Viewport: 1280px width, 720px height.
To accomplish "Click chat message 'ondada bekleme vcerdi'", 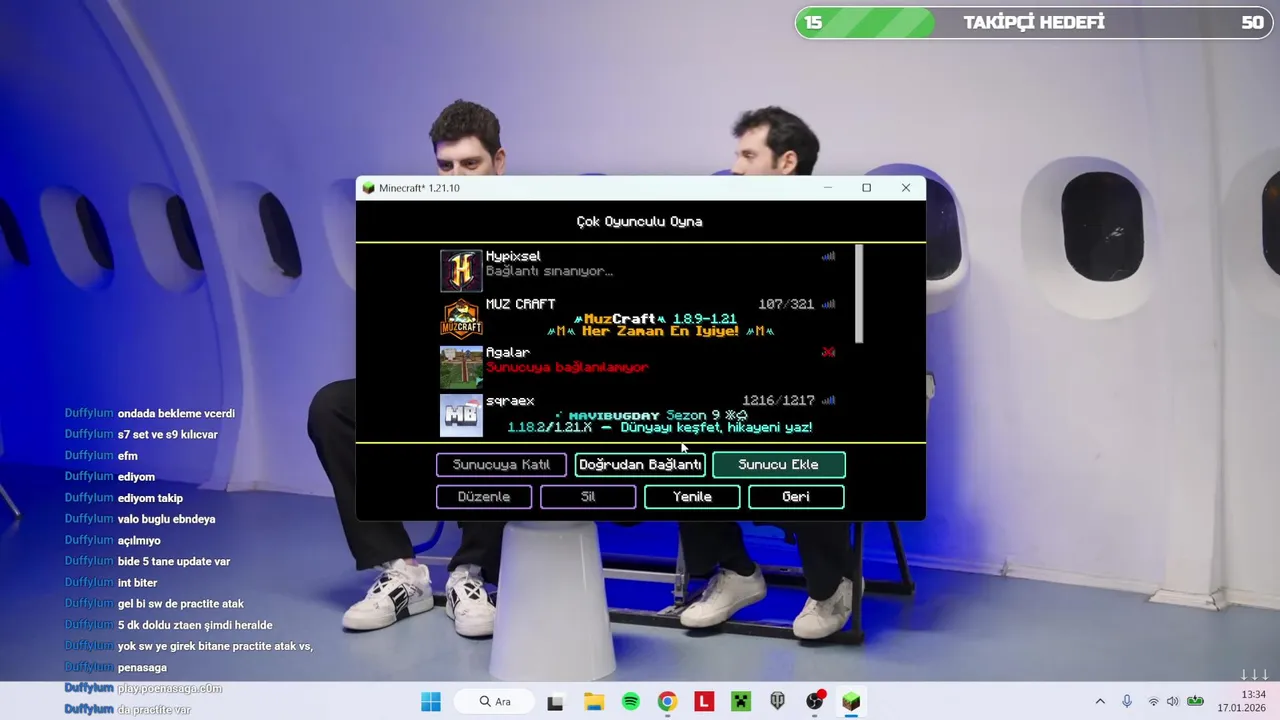I will click(x=176, y=414).
